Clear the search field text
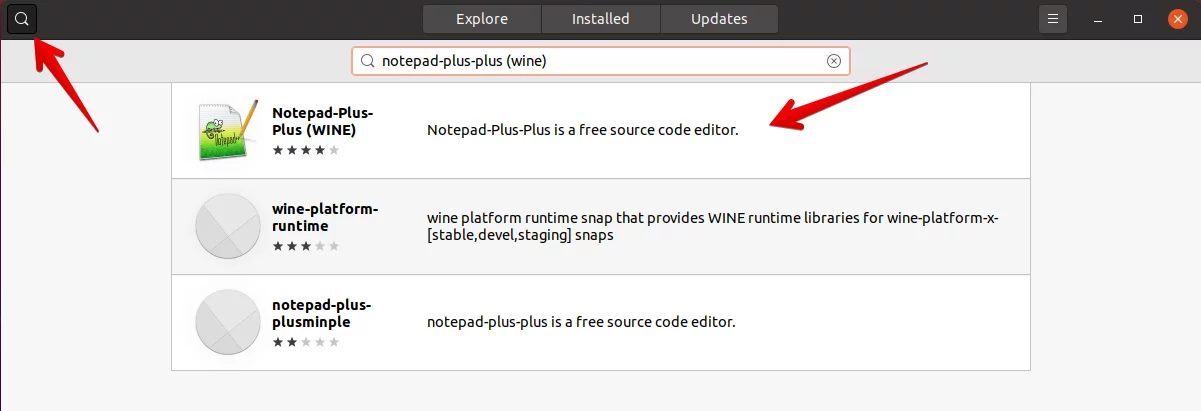The height and width of the screenshot is (411, 1201). (834, 61)
